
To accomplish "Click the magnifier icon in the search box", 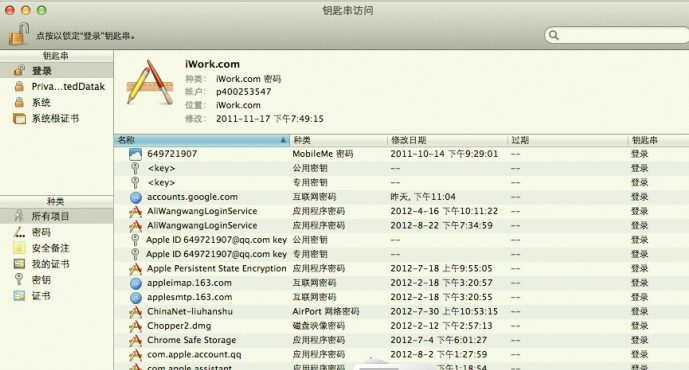I will (554, 35).
